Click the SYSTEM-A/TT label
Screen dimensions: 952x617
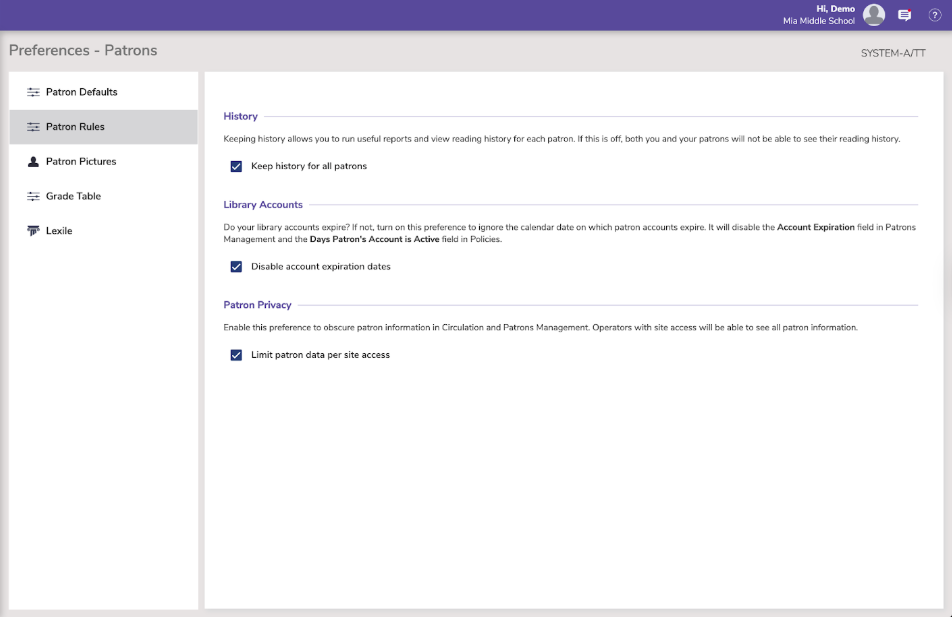click(893, 53)
